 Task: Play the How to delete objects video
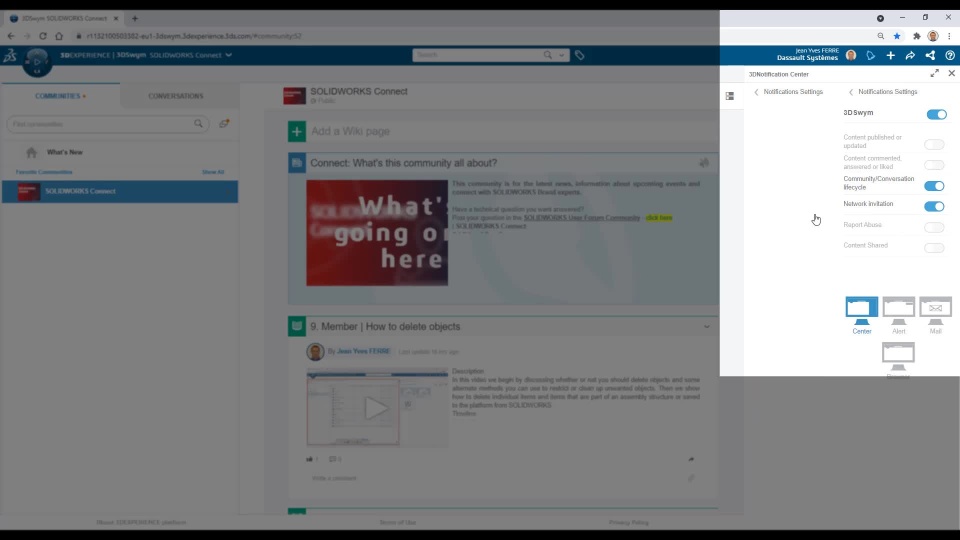pyautogui.click(x=377, y=408)
